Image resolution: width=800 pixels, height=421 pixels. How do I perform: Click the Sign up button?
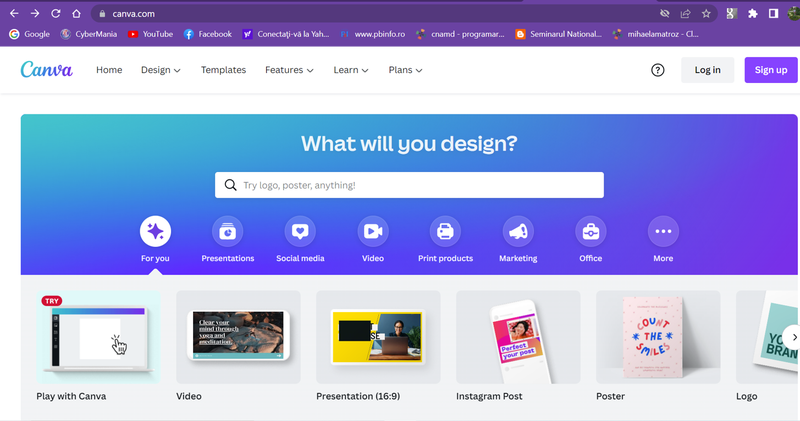(771, 70)
